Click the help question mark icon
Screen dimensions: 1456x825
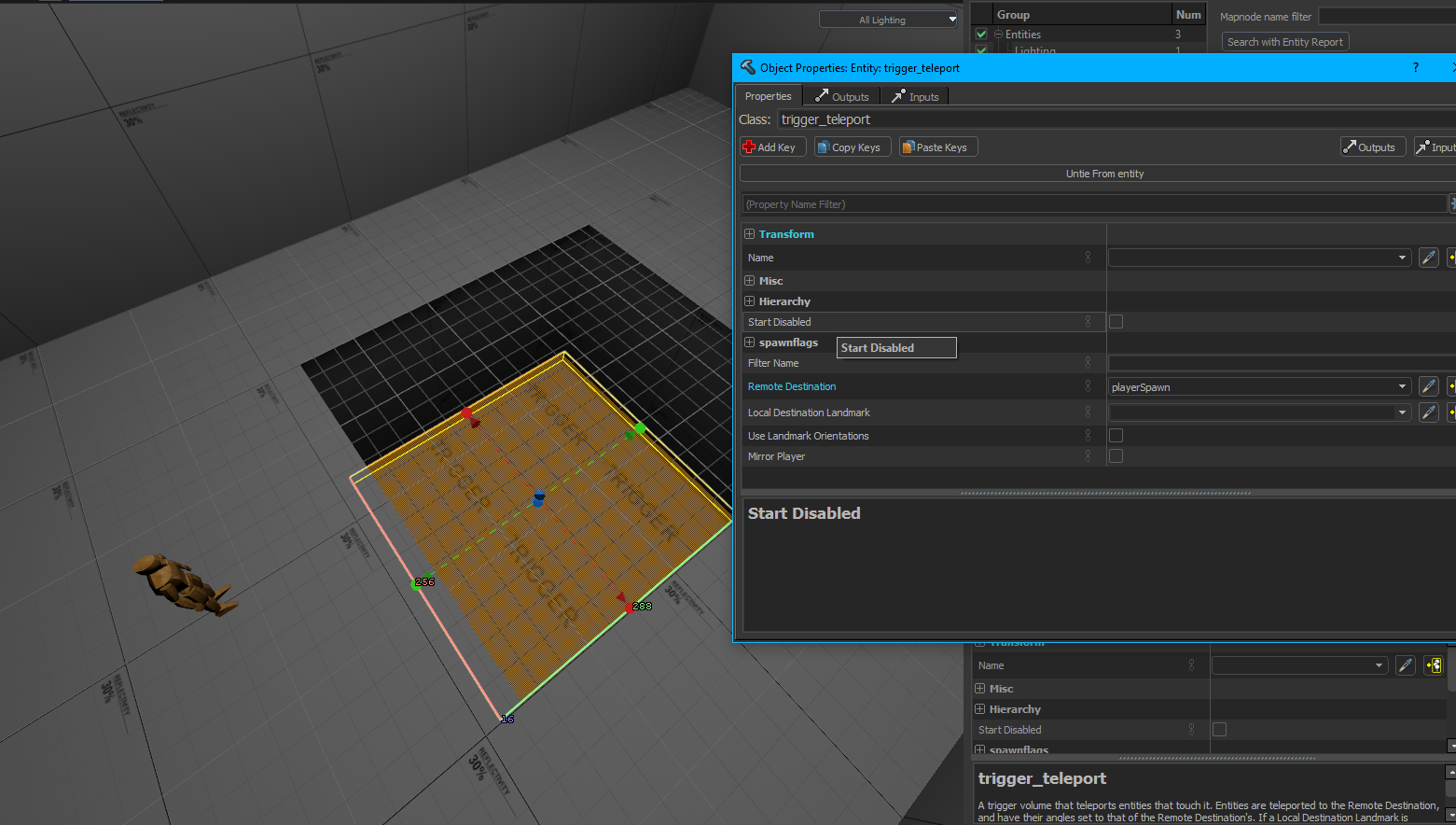pos(1415,67)
